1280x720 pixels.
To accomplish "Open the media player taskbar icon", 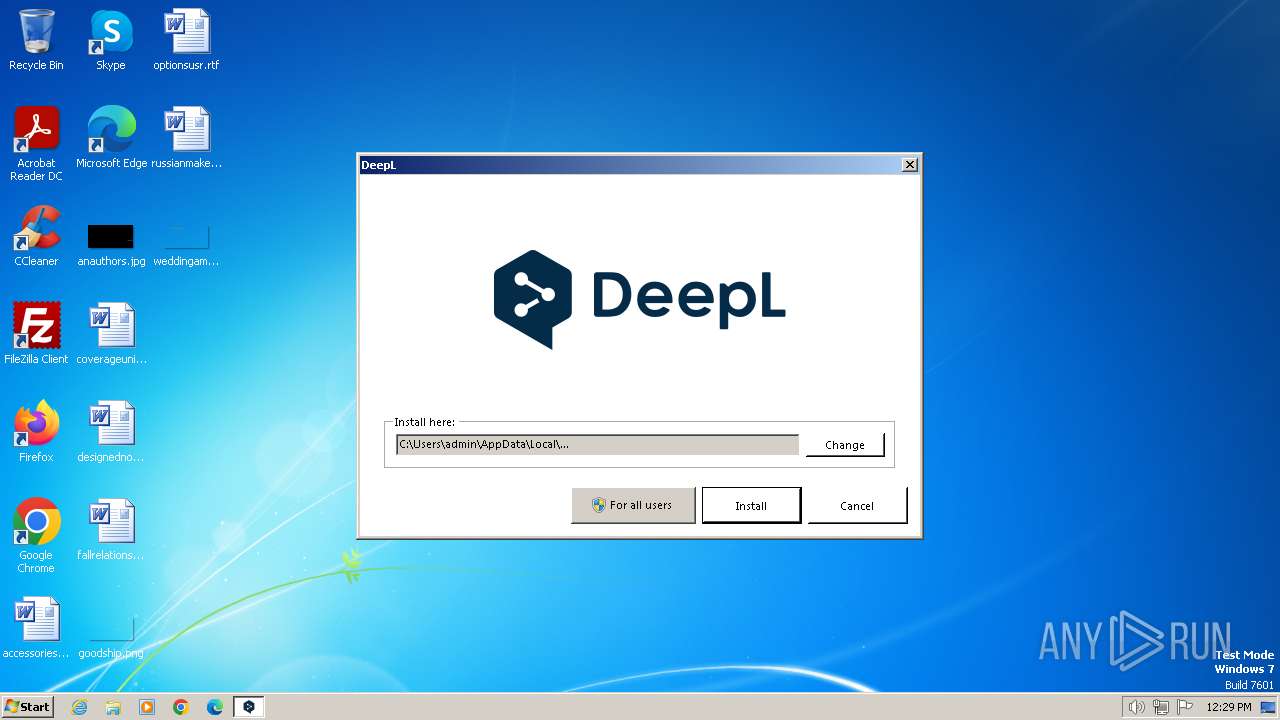I will 147,707.
